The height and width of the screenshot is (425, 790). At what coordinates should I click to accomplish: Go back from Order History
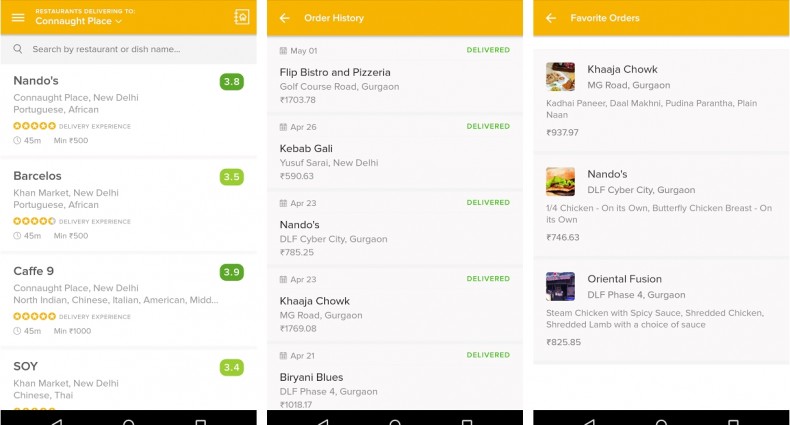click(285, 18)
